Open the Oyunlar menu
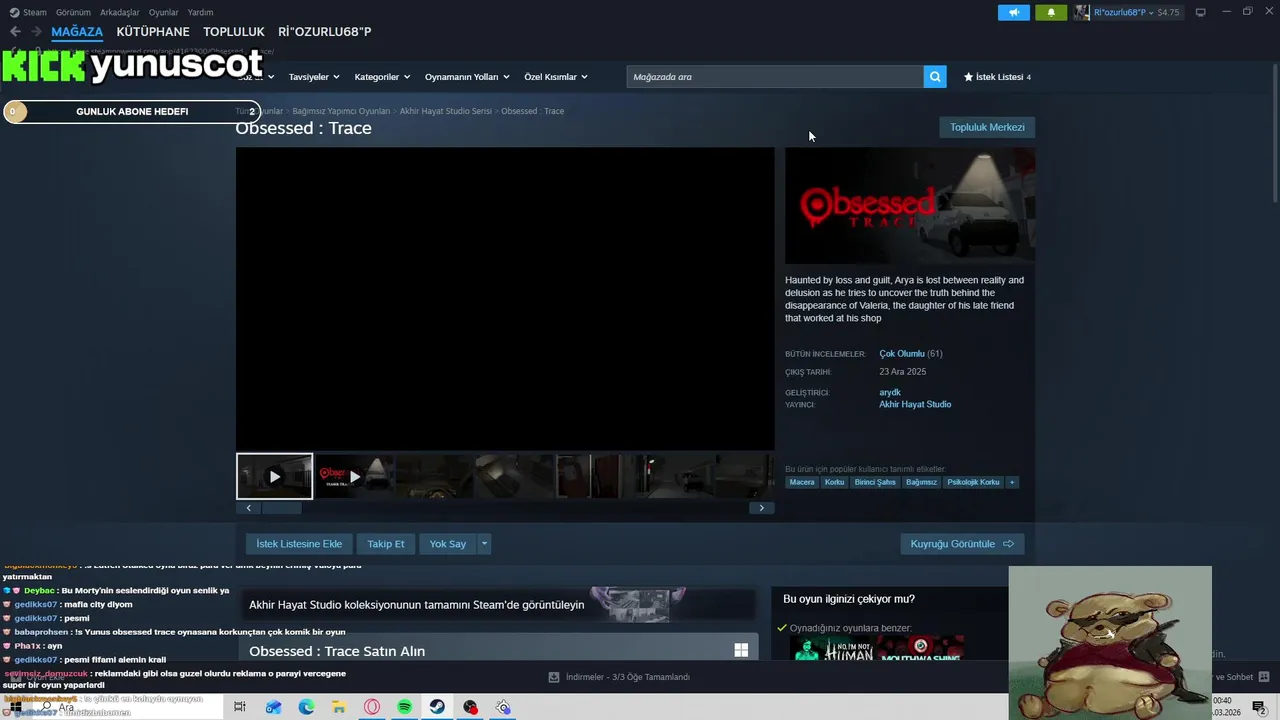This screenshot has height=720, width=1280. pyautogui.click(x=163, y=12)
